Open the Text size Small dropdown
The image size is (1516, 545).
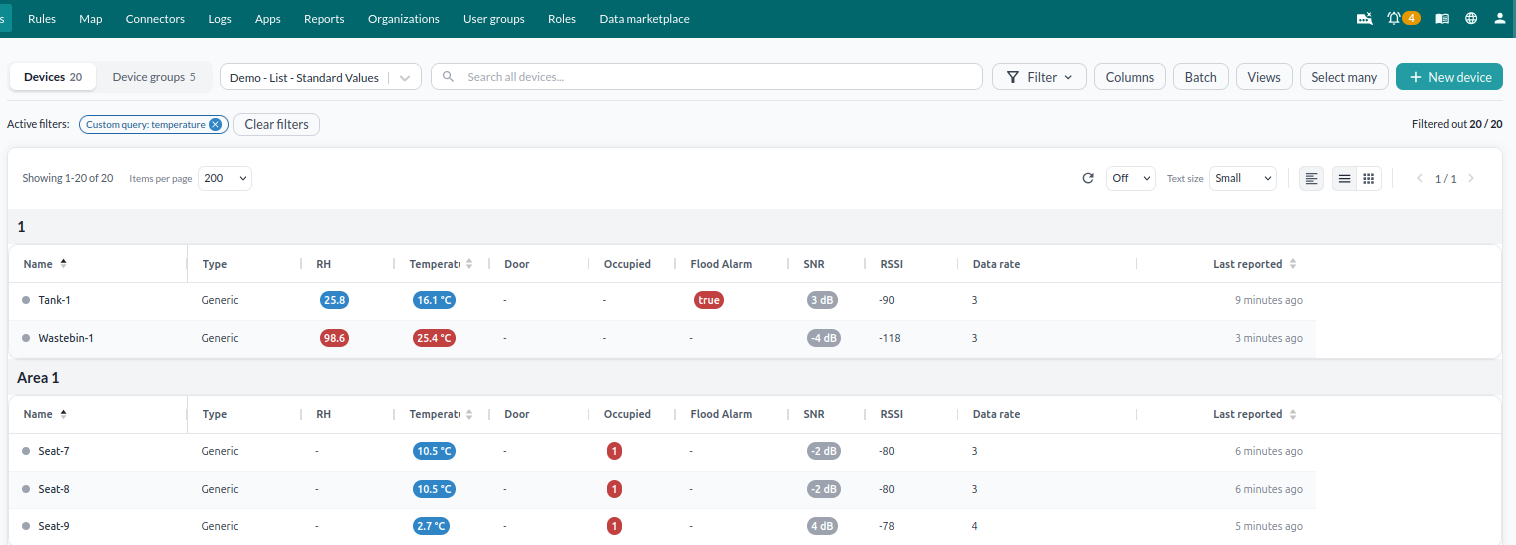(1243, 178)
